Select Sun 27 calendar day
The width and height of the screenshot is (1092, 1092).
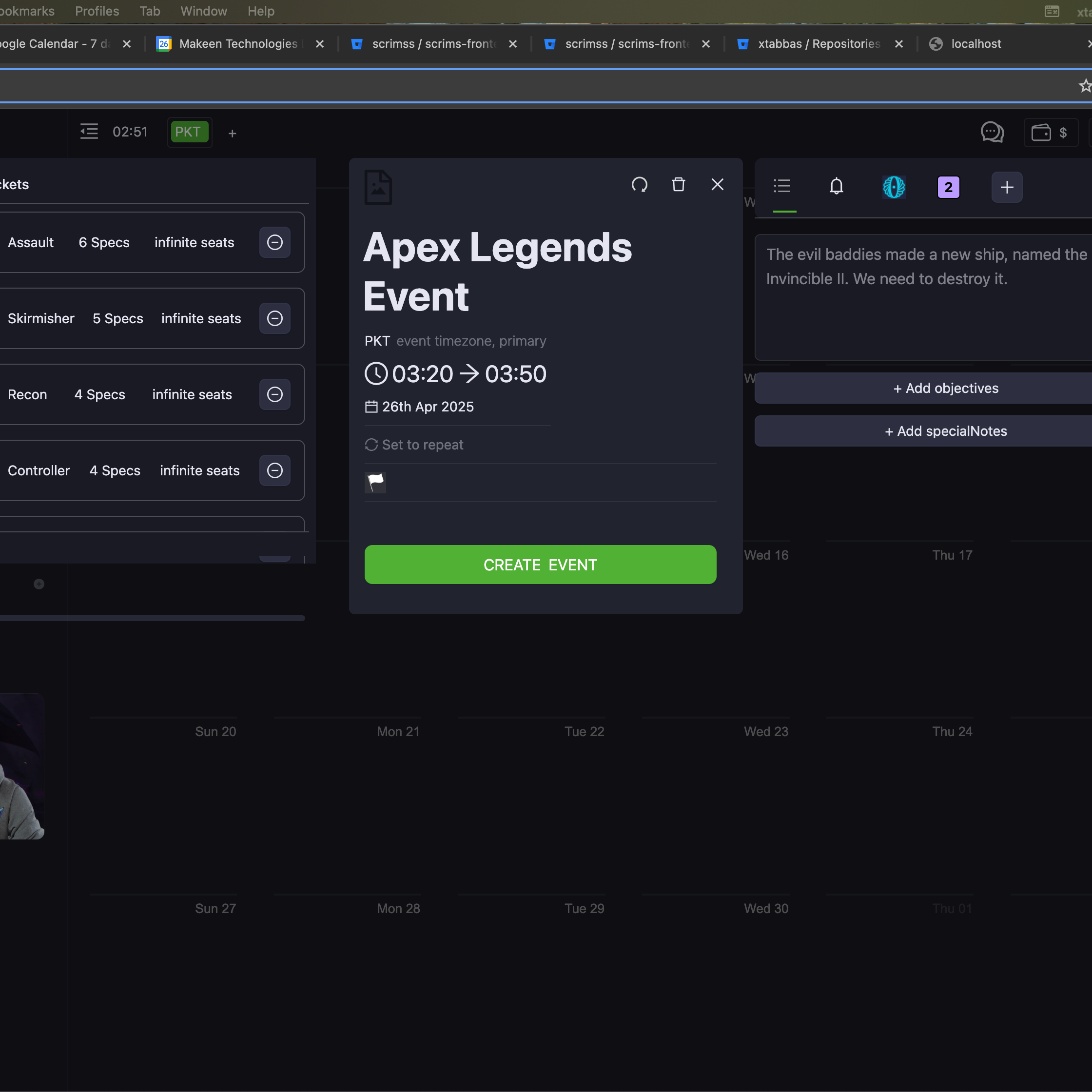pyautogui.click(x=215, y=908)
